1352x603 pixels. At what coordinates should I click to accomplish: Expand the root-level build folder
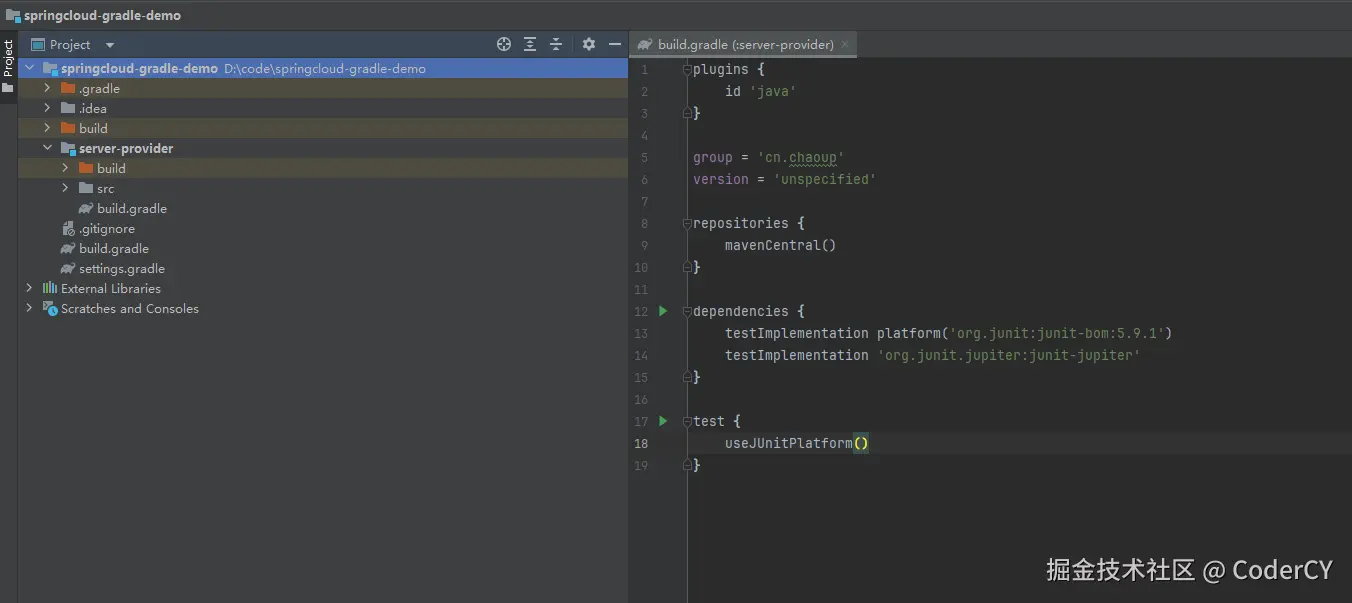coord(47,128)
